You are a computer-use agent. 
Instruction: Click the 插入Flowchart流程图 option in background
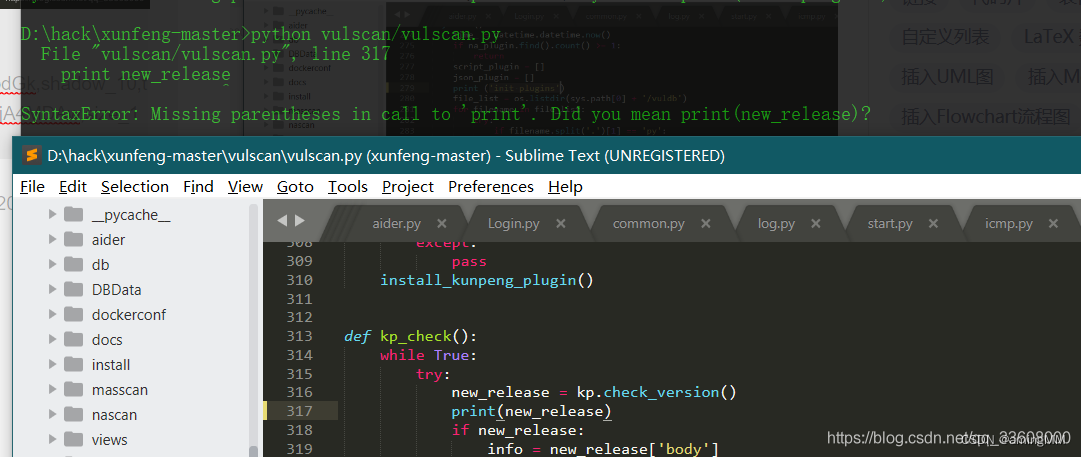(x=985, y=116)
